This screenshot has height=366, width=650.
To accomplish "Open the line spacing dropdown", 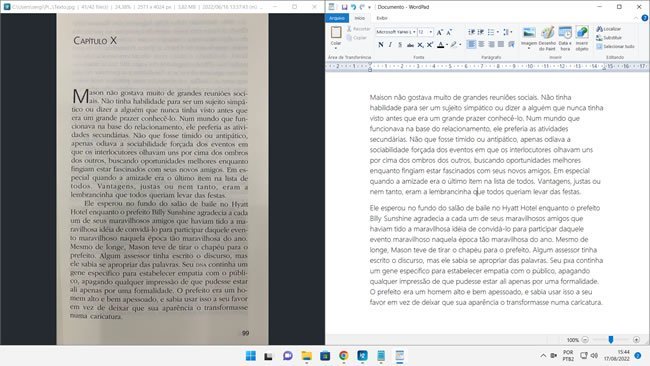I will tap(508, 32).
